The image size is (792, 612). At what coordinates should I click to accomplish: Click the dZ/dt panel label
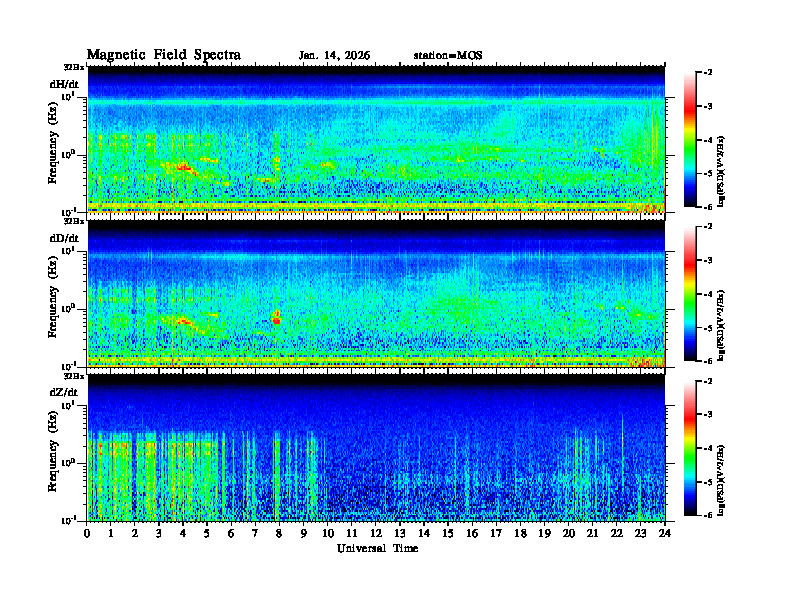click(64, 392)
